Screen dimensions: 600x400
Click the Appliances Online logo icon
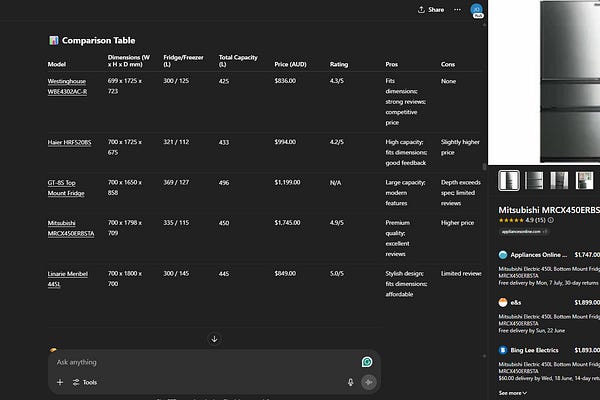tap(503, 255)
